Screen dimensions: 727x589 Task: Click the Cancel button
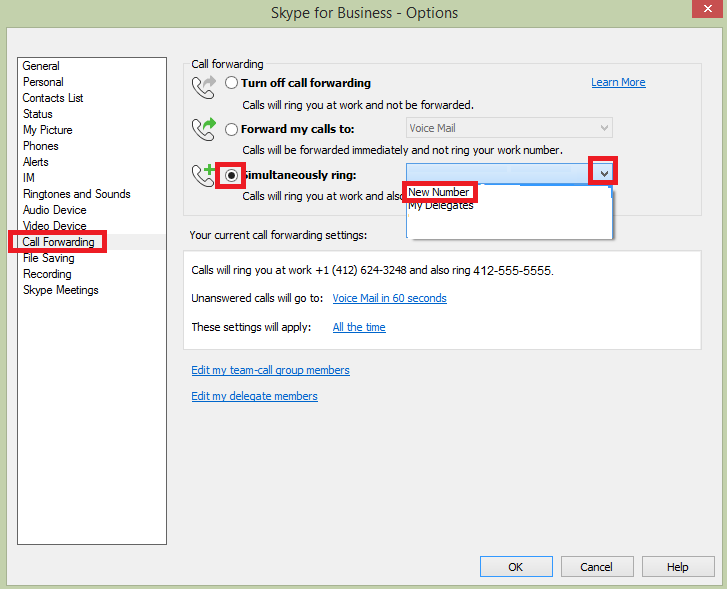click(597, 567)
